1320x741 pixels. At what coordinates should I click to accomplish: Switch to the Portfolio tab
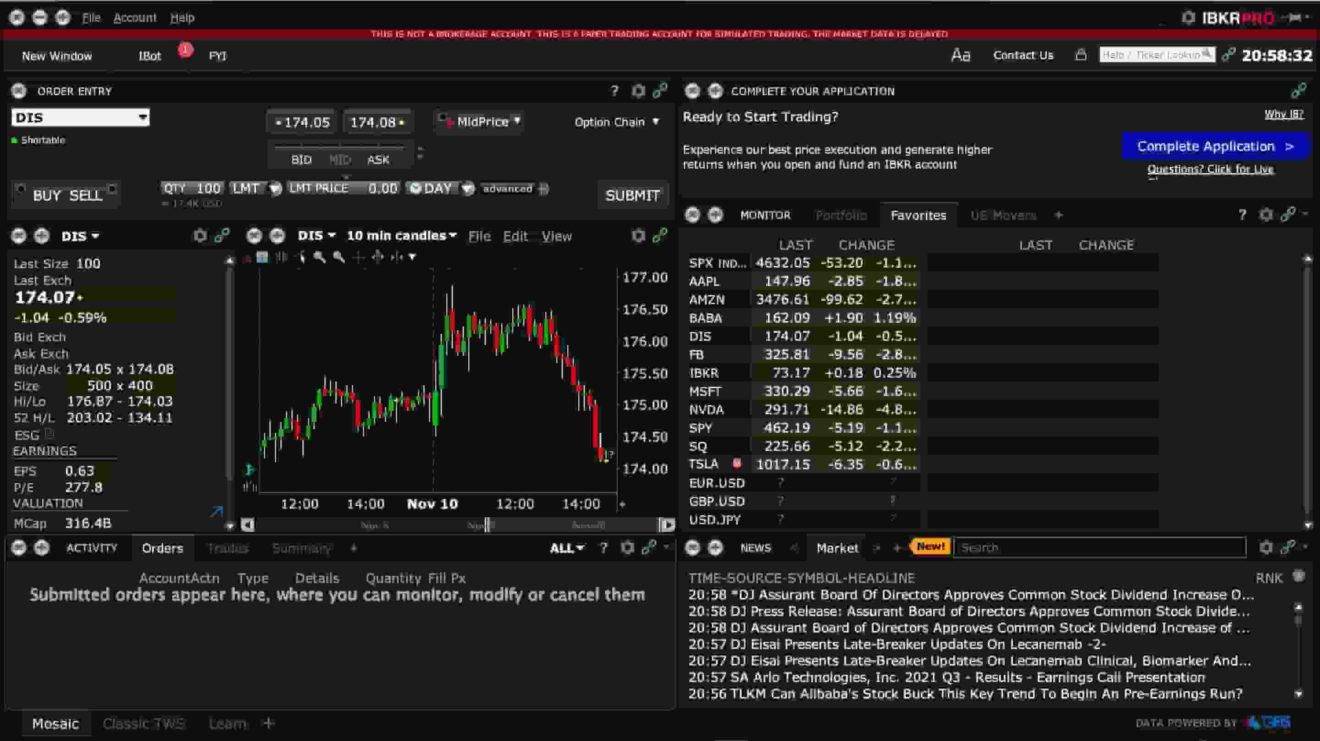pos(841,214)
